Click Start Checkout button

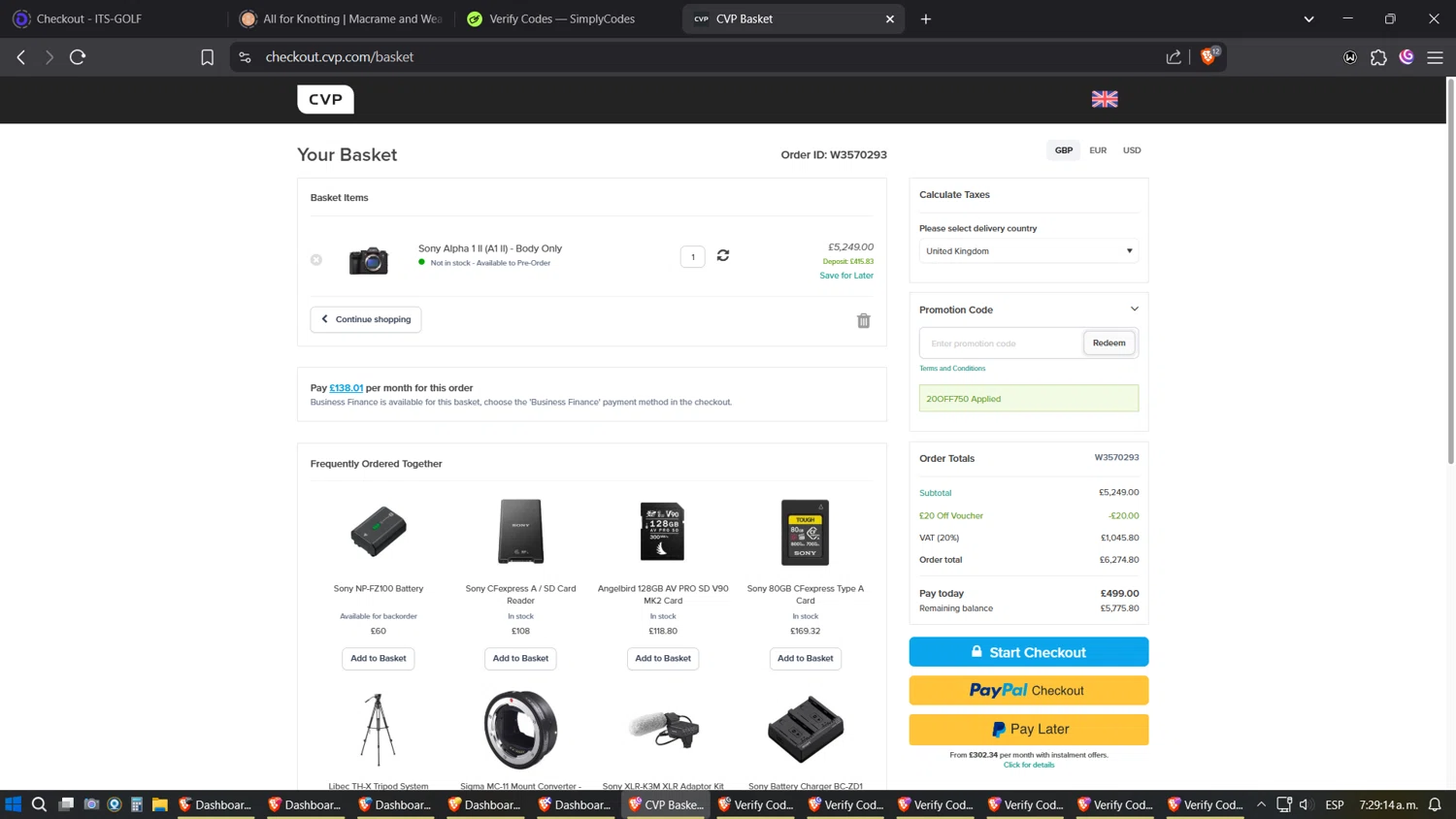(1029, 652)
